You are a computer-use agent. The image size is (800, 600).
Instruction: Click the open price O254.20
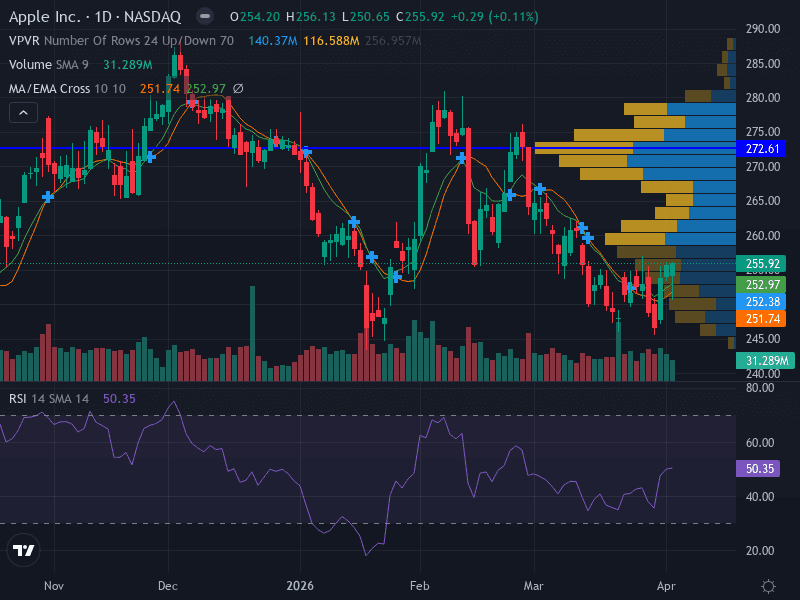tap(255, 17)
